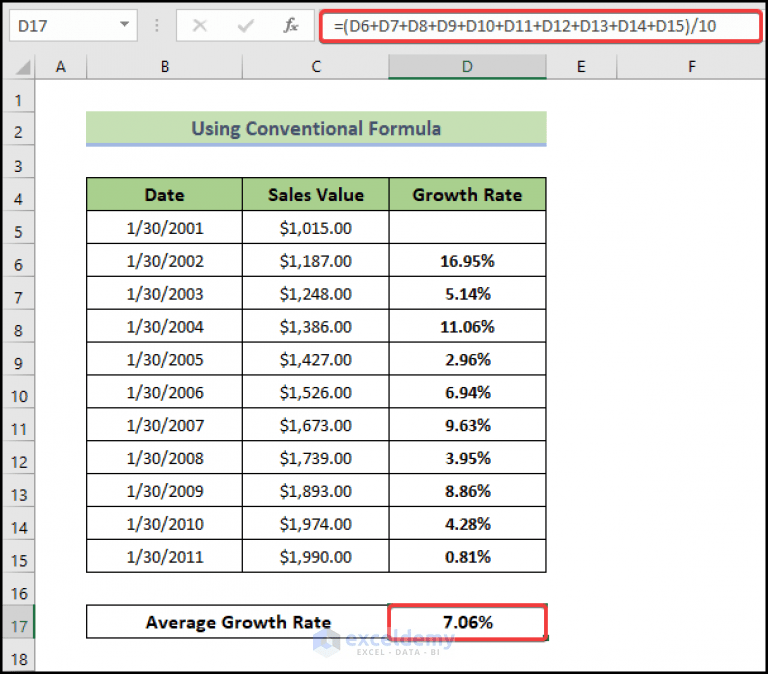768x674 pixels.
Task: Click the 'Sales Value' header cell
Action: (316, 194)
